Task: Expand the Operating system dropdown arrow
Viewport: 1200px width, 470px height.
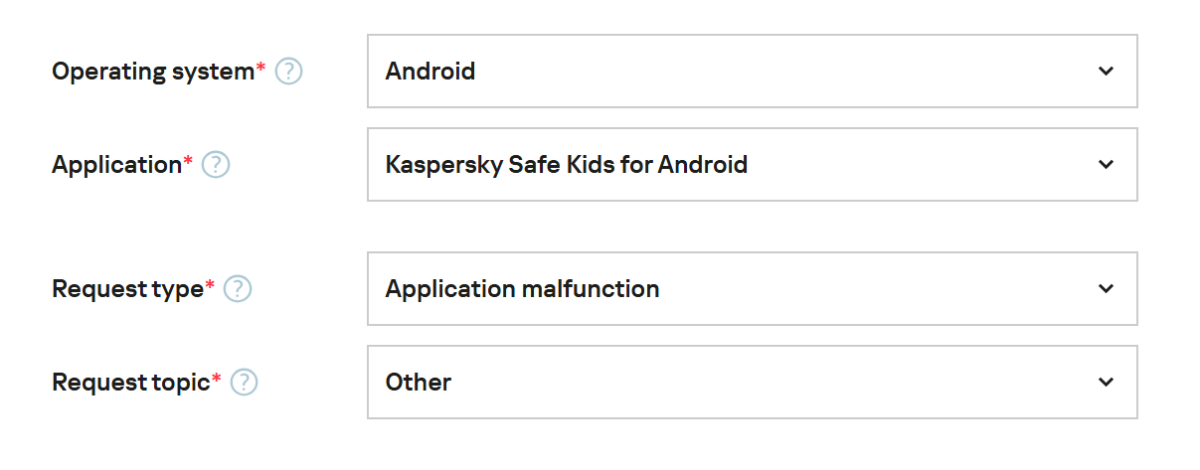Action: tap(1105, 71)
